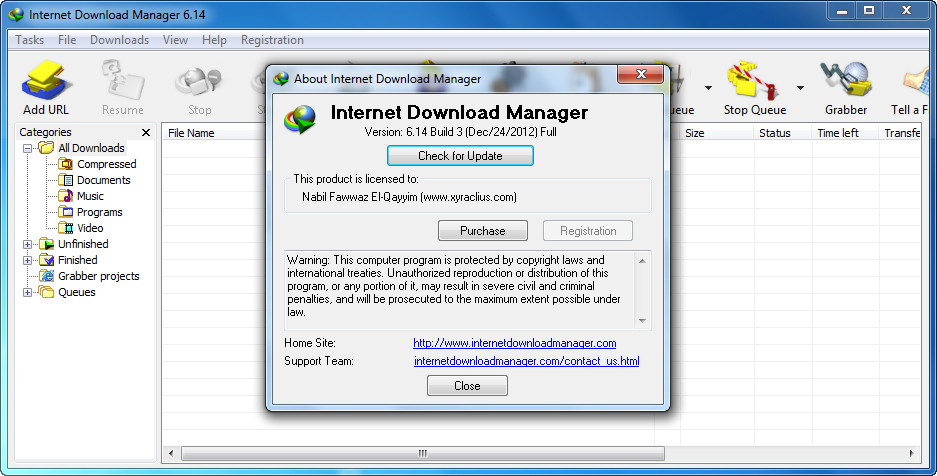Click the Resume toolbar icon

pyautogui.click(x=123, y=81)
